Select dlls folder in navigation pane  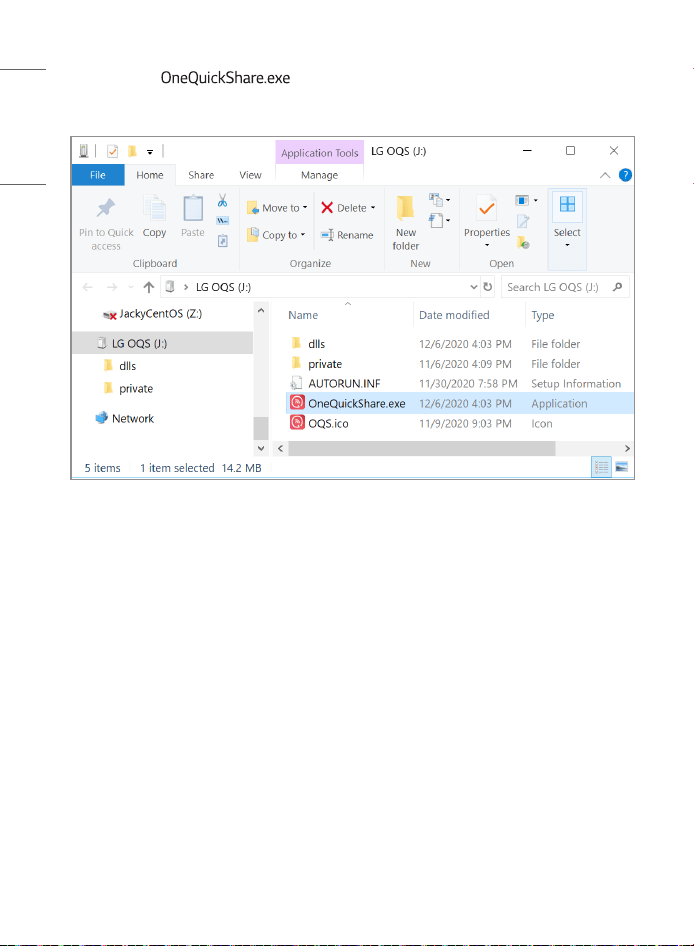point(120,366)
